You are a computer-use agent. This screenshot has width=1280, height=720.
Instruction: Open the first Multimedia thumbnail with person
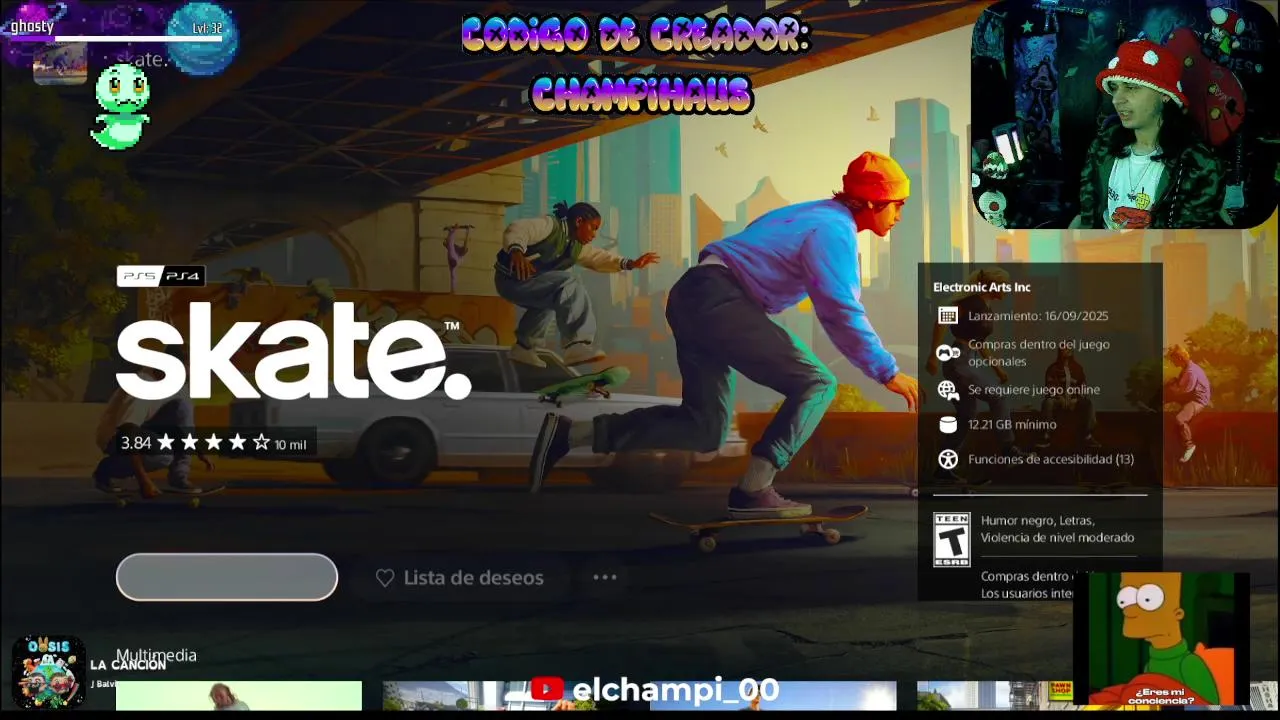pyautogui.click(x=239, y=696)
